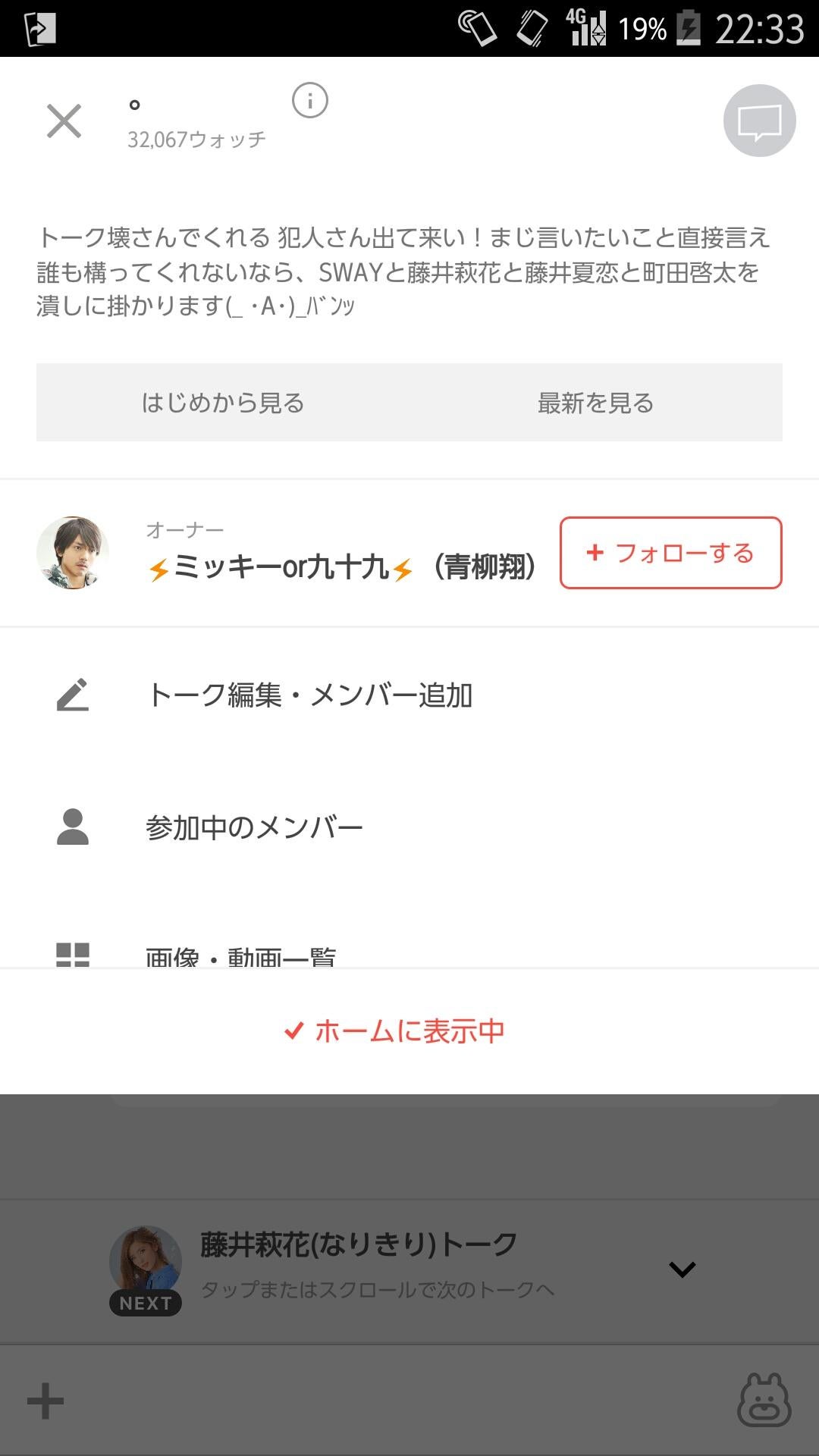Tap the info circle icon

coord(309,101)
